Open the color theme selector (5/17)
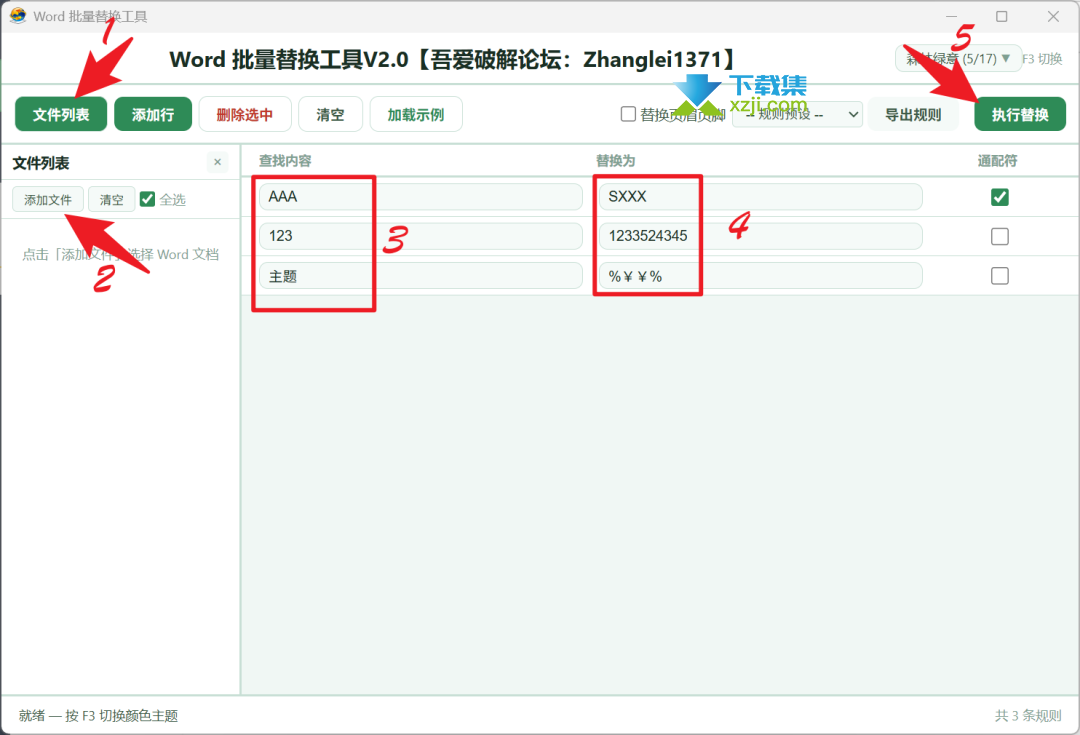Screen dimensions: 1080x735 click(958, 59)
